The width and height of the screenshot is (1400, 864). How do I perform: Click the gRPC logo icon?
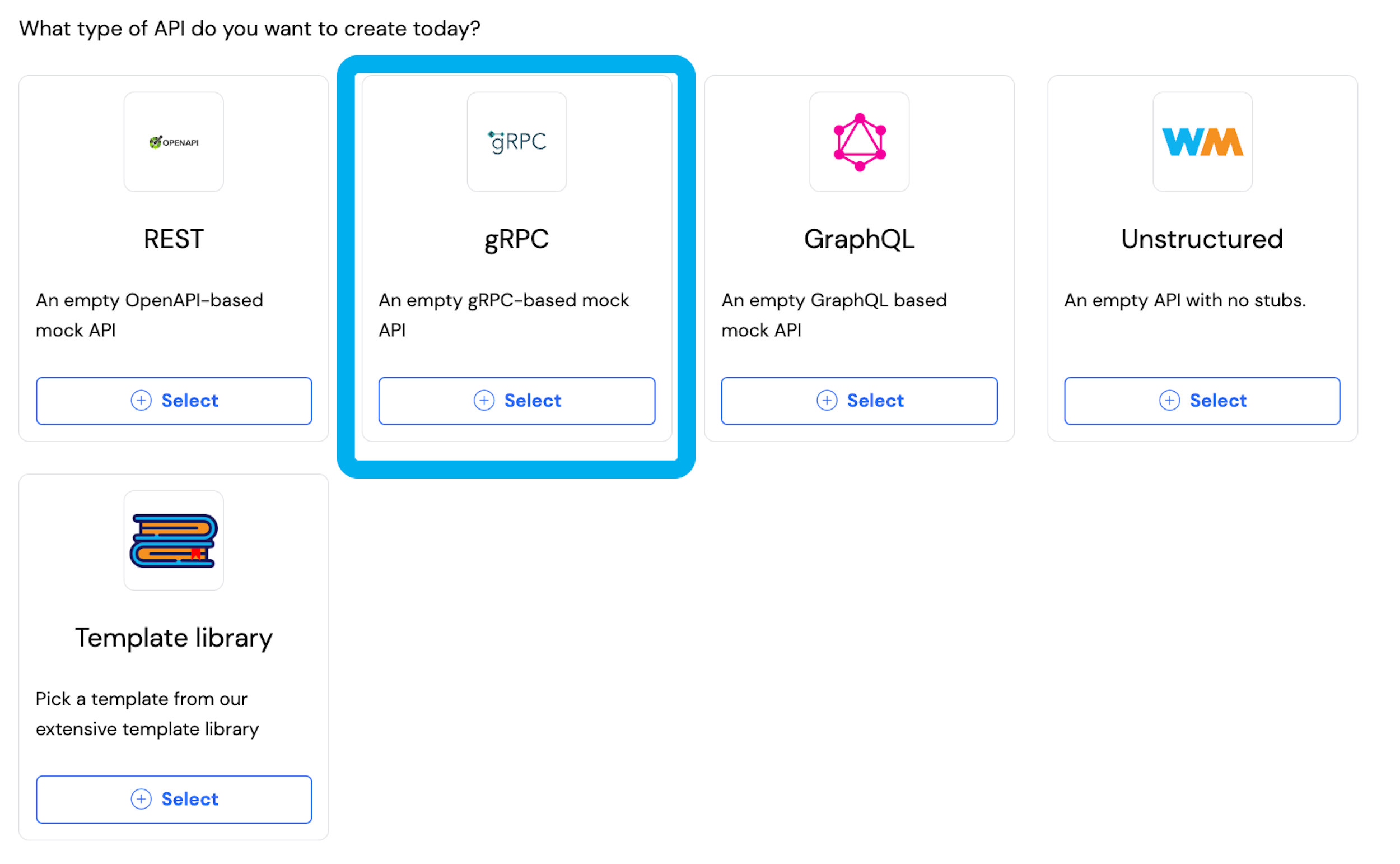(516, 142)
